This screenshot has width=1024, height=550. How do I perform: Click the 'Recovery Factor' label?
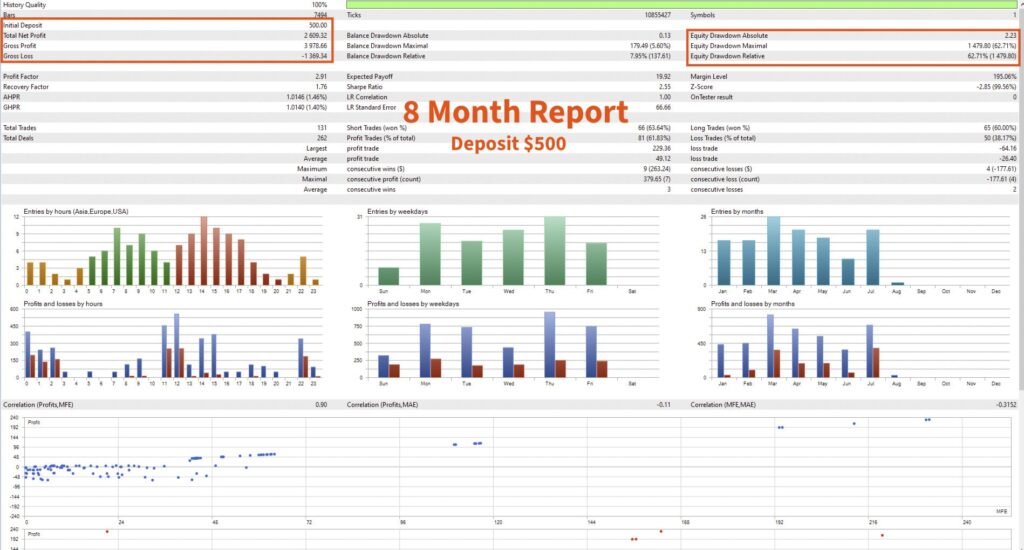[x=25, y=87]
